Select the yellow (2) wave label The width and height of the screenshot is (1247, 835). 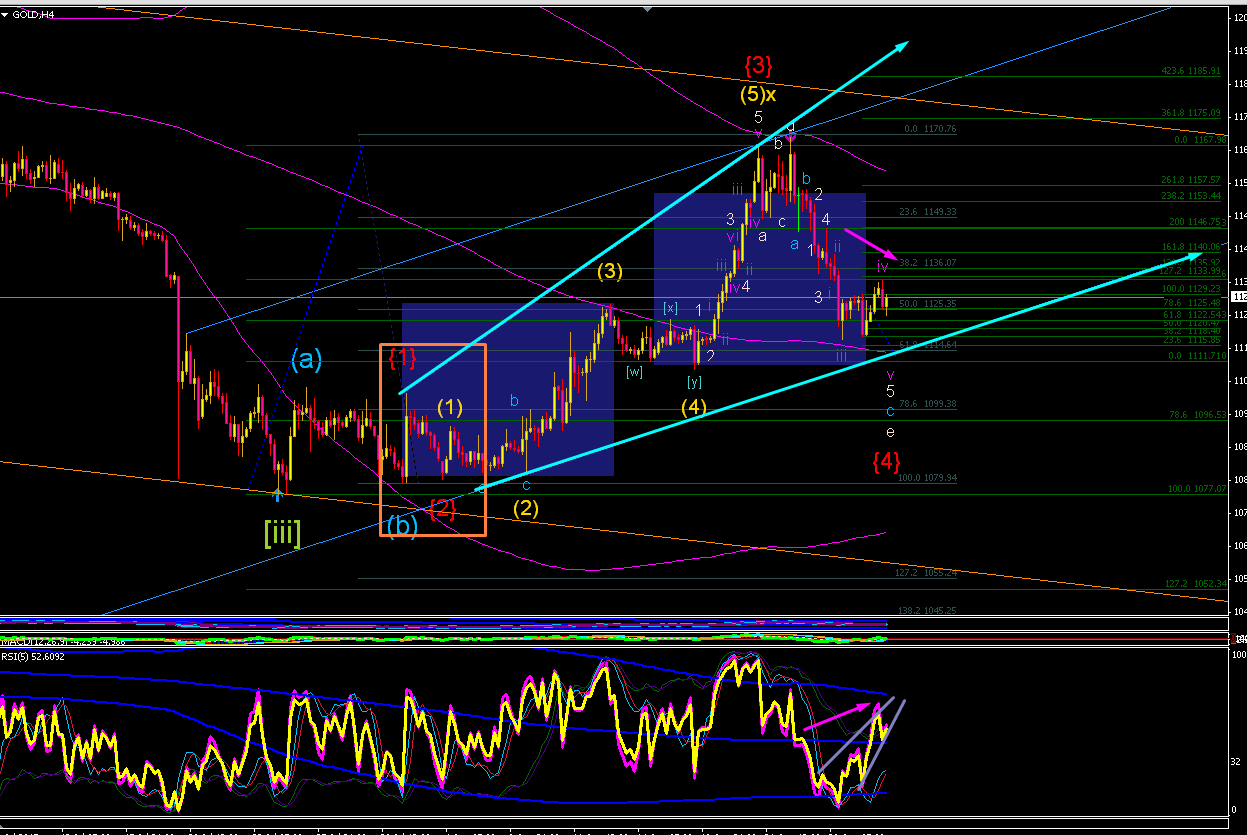tap(526, 507)
